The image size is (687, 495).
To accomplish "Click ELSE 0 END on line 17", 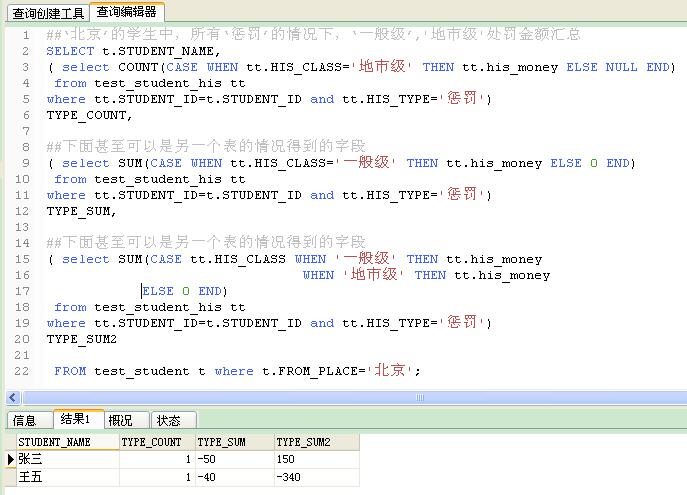I will [x=184, y=291].
